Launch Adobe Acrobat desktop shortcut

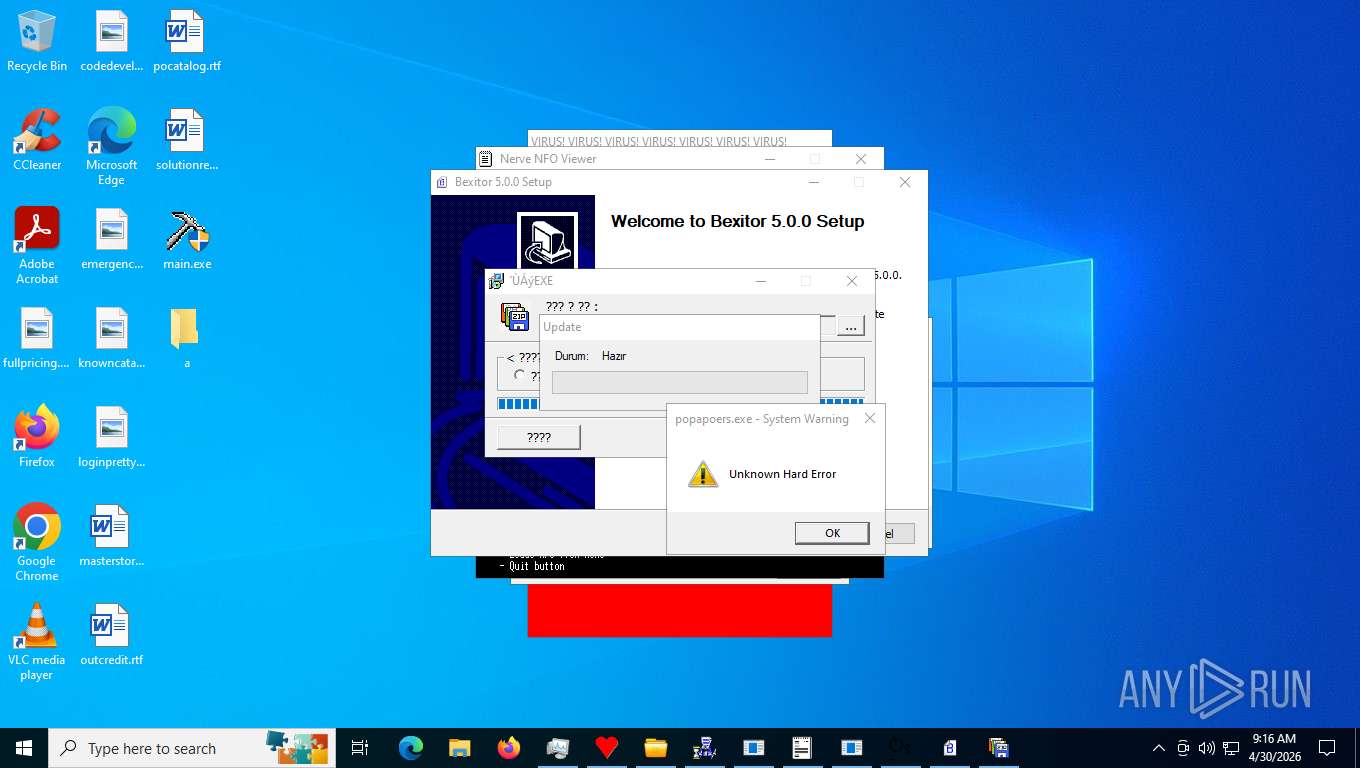coord(37,245)
